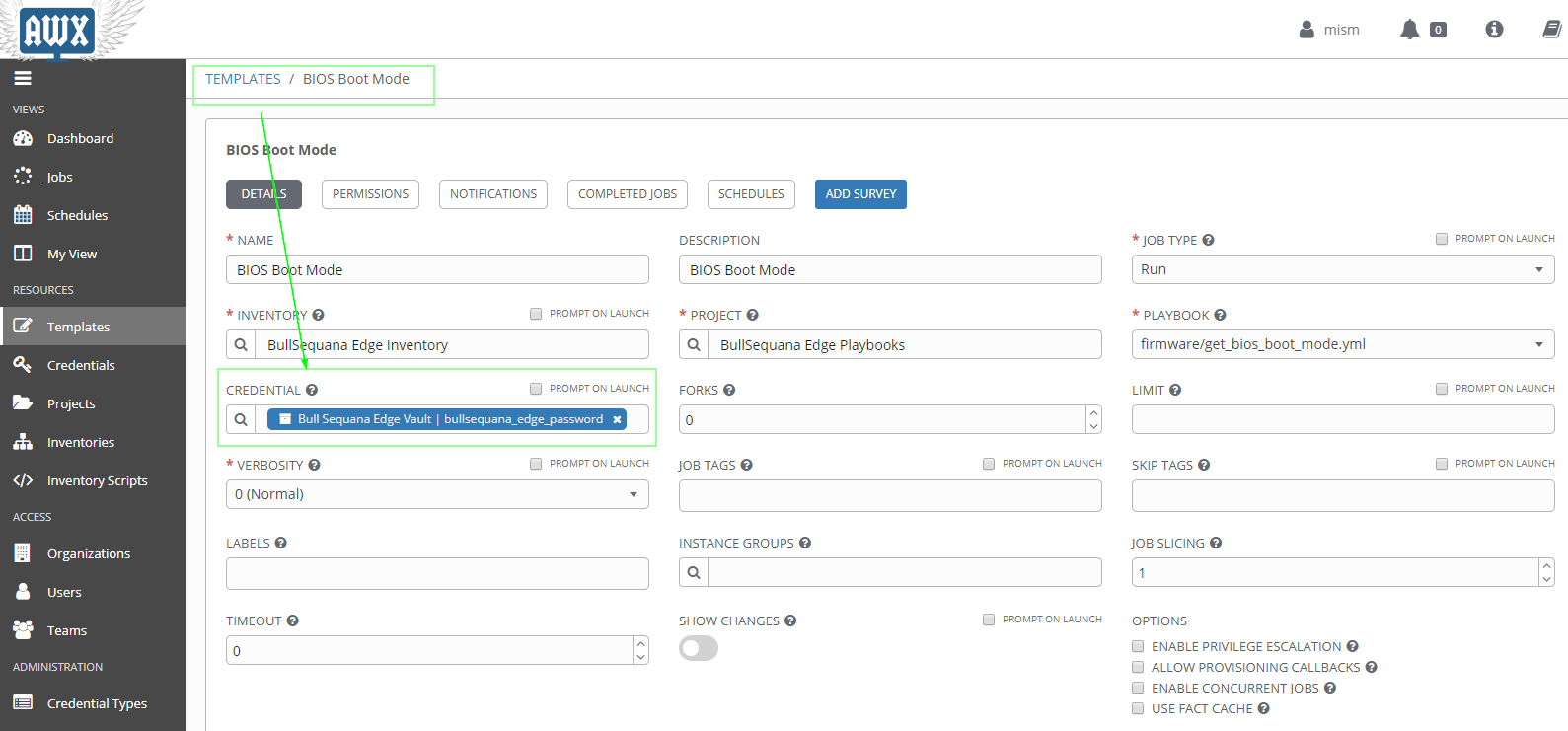Show help for Skip Tags field
This screenshot has width=1568, height=731.
point(1204,465)
